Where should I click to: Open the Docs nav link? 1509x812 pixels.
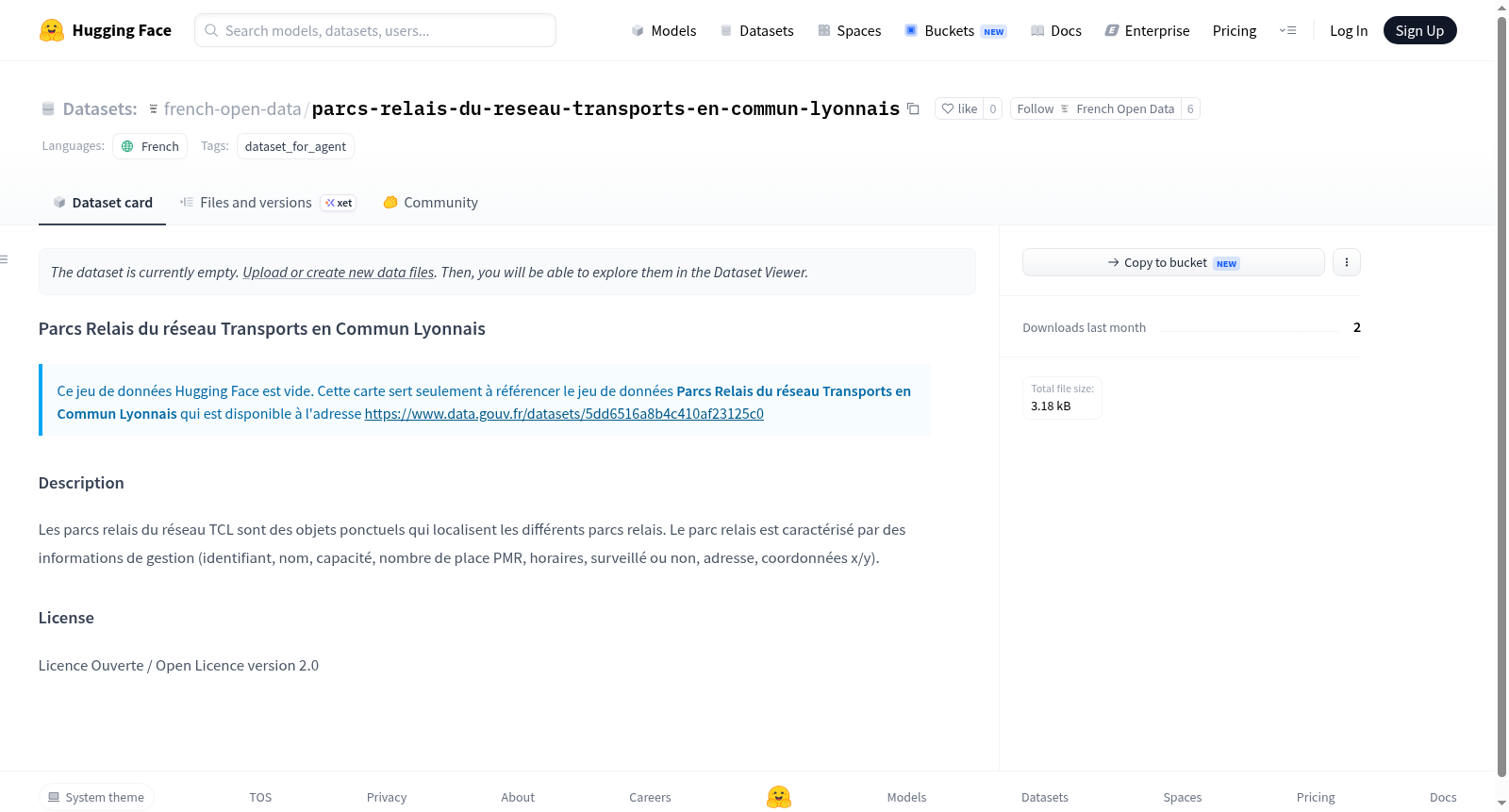click(1056, 30)
